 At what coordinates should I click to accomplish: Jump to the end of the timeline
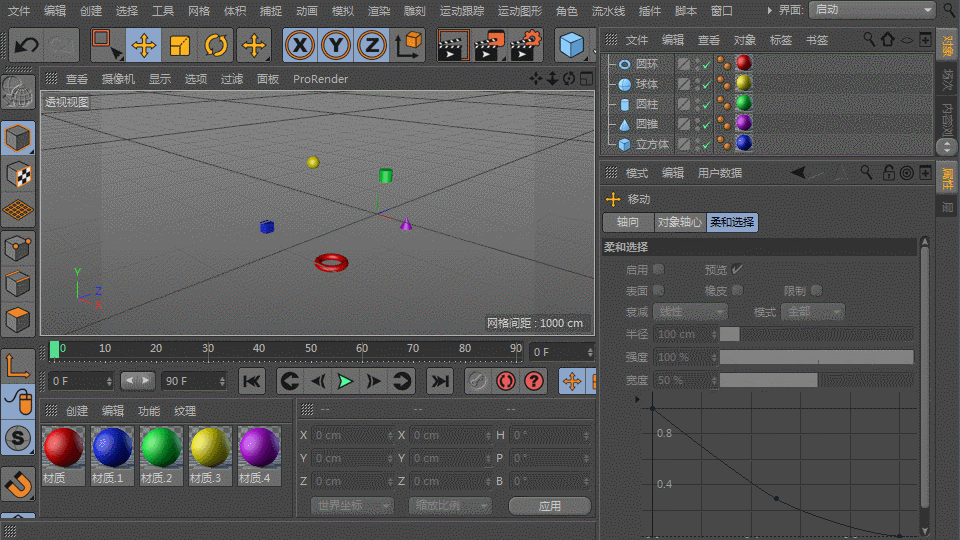pyautogui.click(x=440, y=380)
